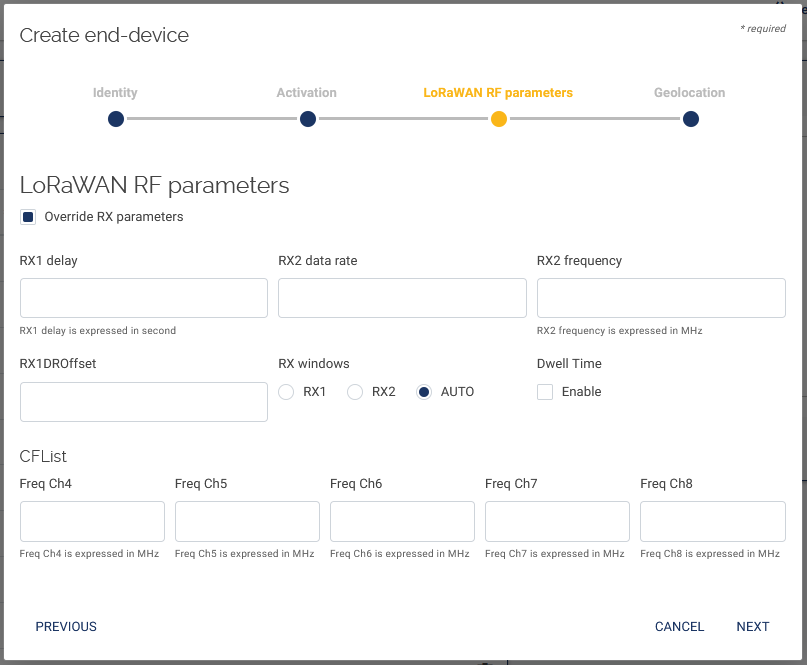Click the RX2 data rate field
Image resolution: width=807 pixels, height=665 pixels.
[402, 298]
